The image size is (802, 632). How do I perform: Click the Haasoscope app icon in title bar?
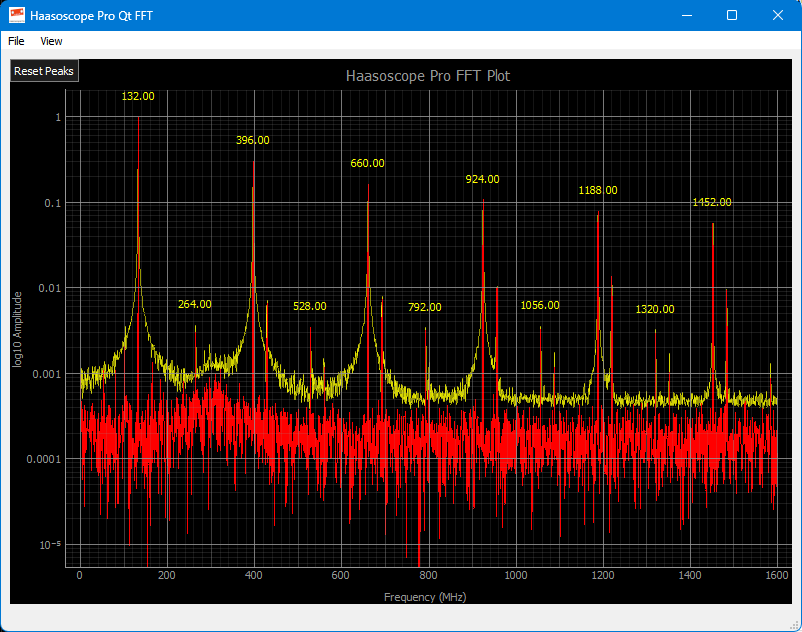[x=17, y=15]
